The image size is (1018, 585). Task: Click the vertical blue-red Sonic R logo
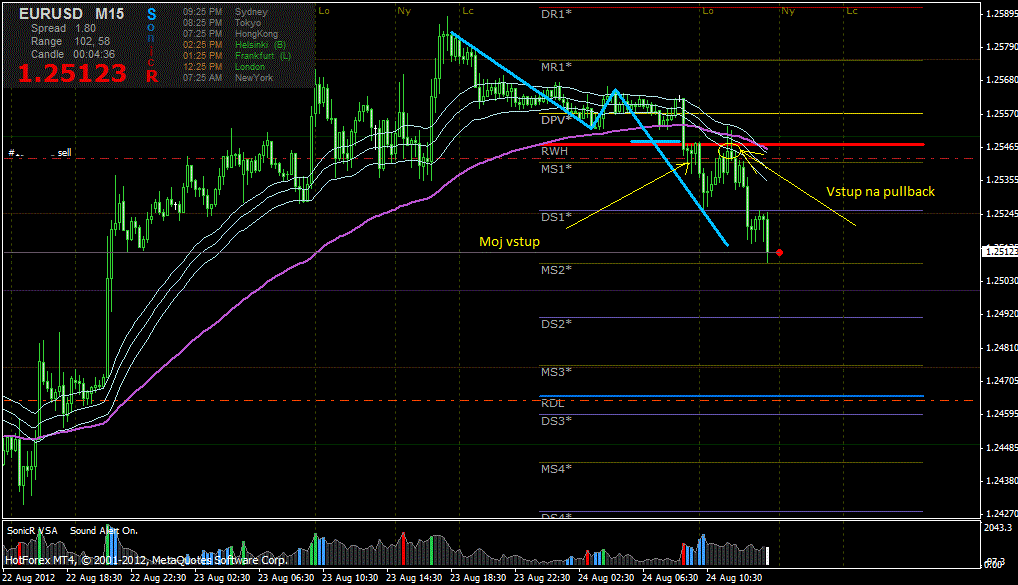[x=152, y=45]
